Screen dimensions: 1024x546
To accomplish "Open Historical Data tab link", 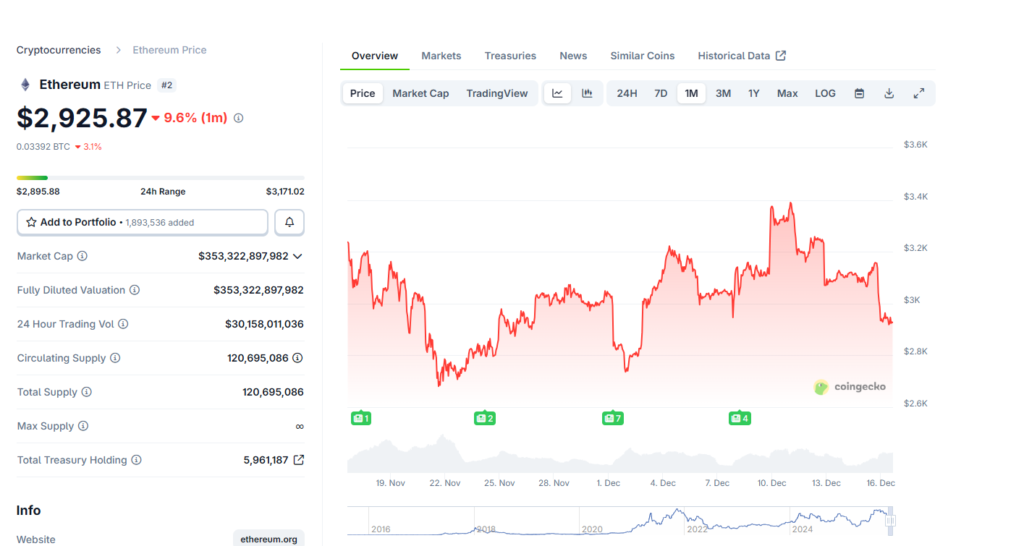I will (742, 56).
